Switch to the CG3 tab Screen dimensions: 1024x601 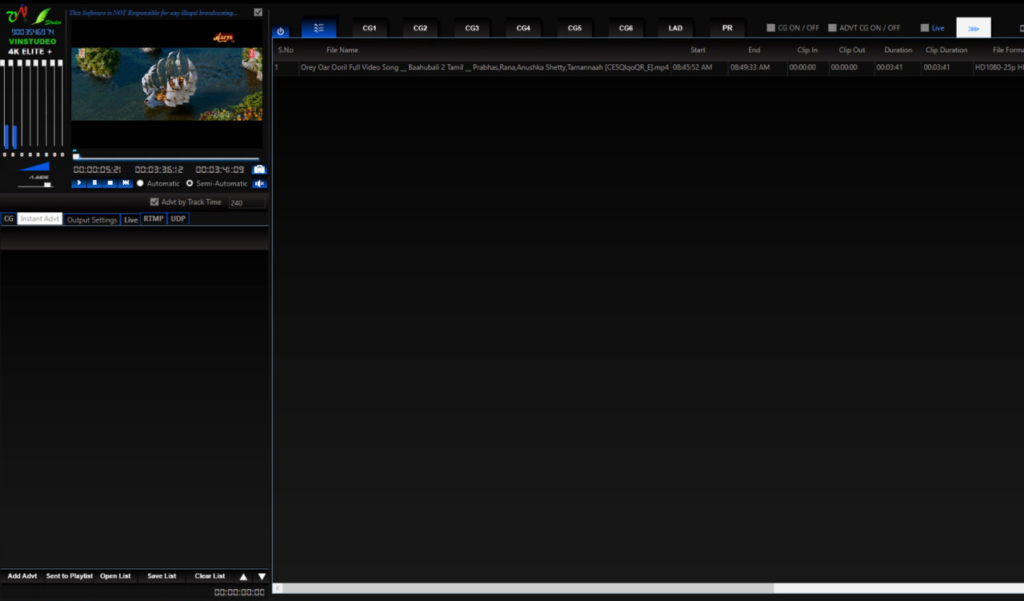click(472, 28)
